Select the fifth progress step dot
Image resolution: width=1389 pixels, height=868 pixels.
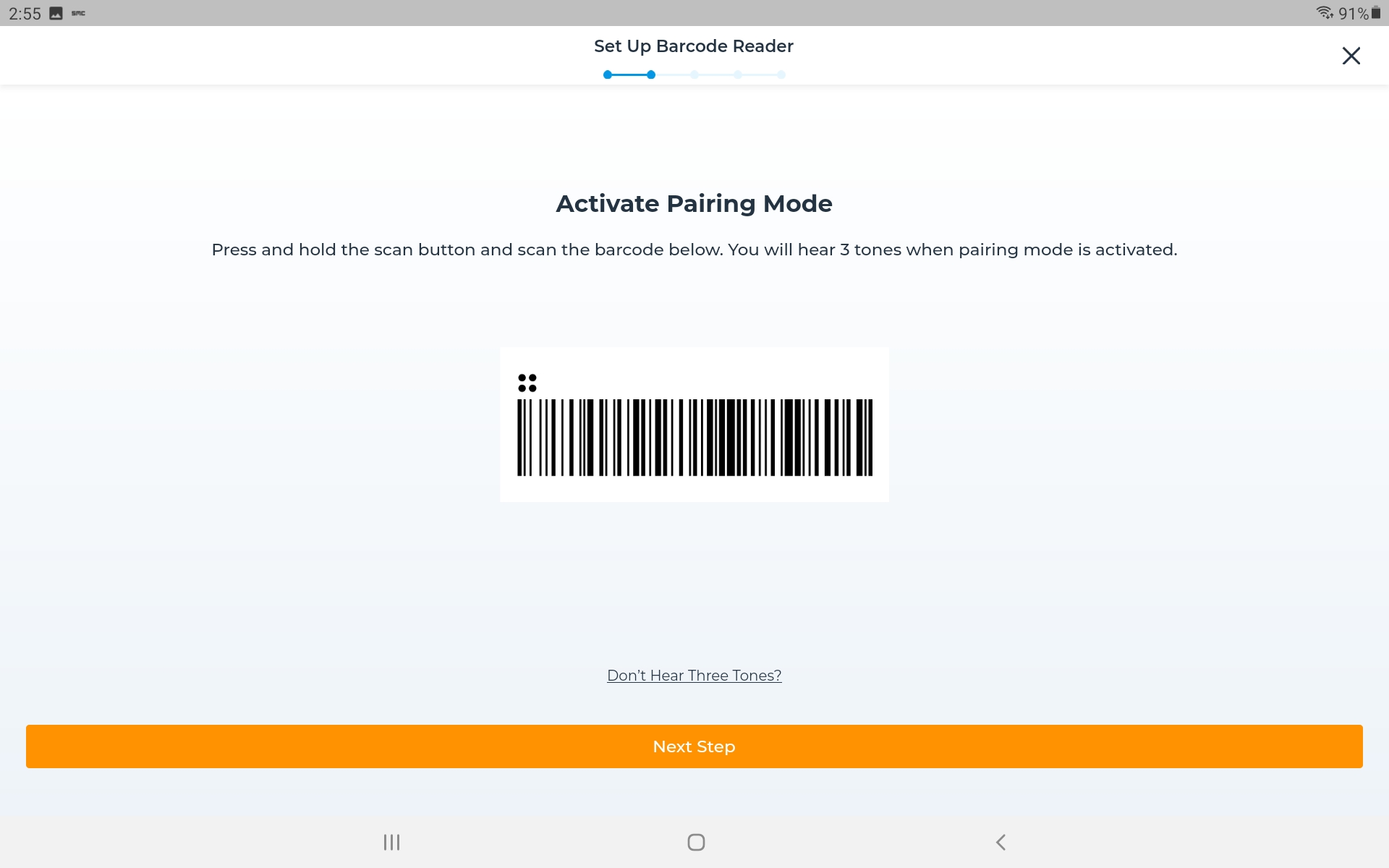[781, 75]
